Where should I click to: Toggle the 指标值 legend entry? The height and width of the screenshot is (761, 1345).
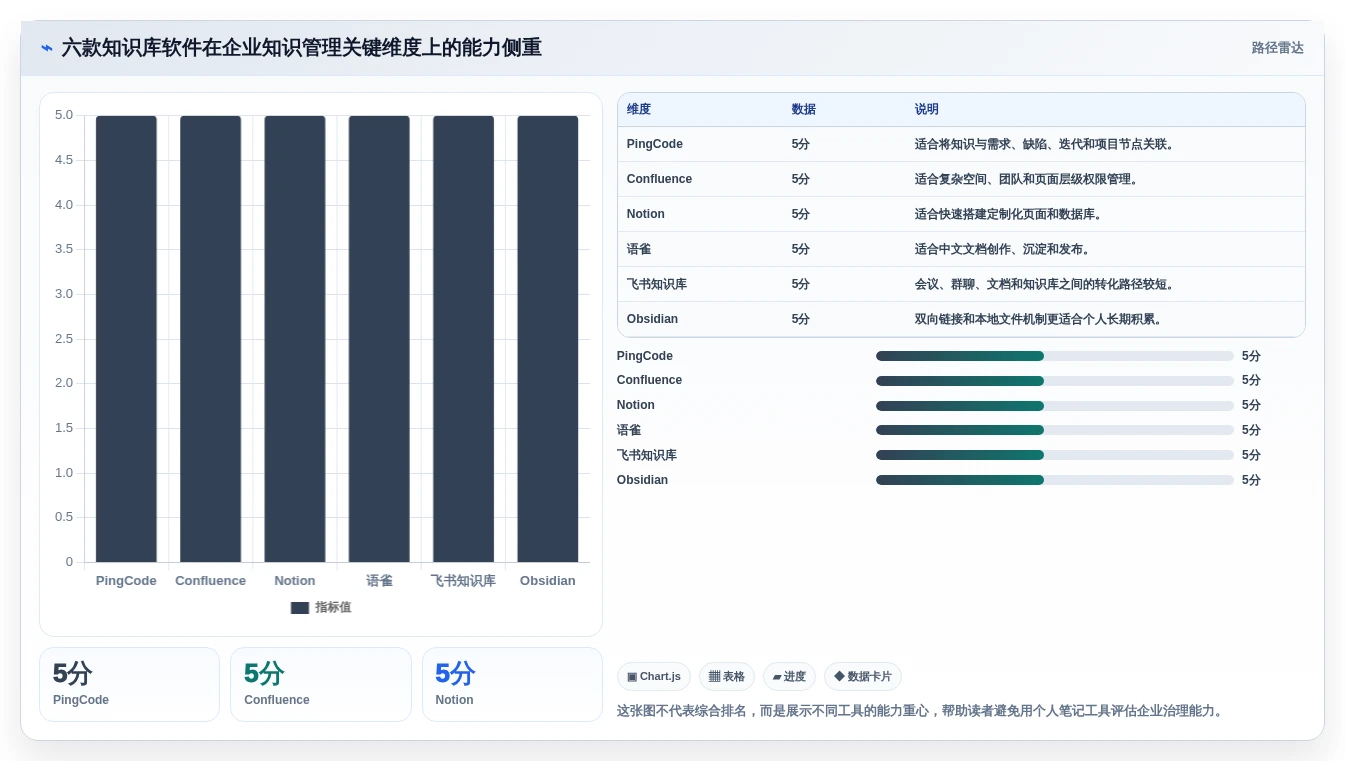pyautogui.click(x=321, y=607)
